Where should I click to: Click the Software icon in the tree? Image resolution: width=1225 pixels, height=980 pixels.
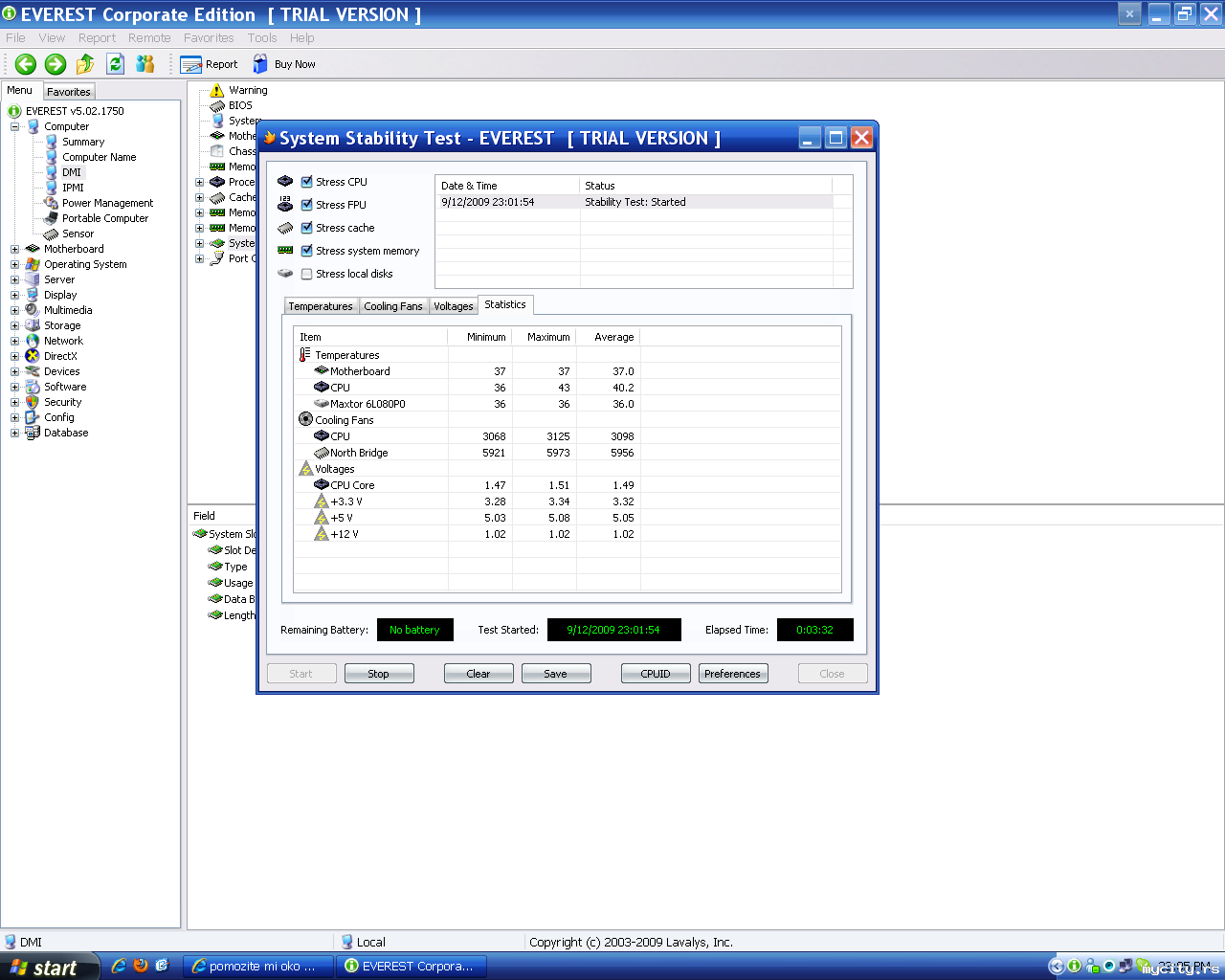click(33, 387)
